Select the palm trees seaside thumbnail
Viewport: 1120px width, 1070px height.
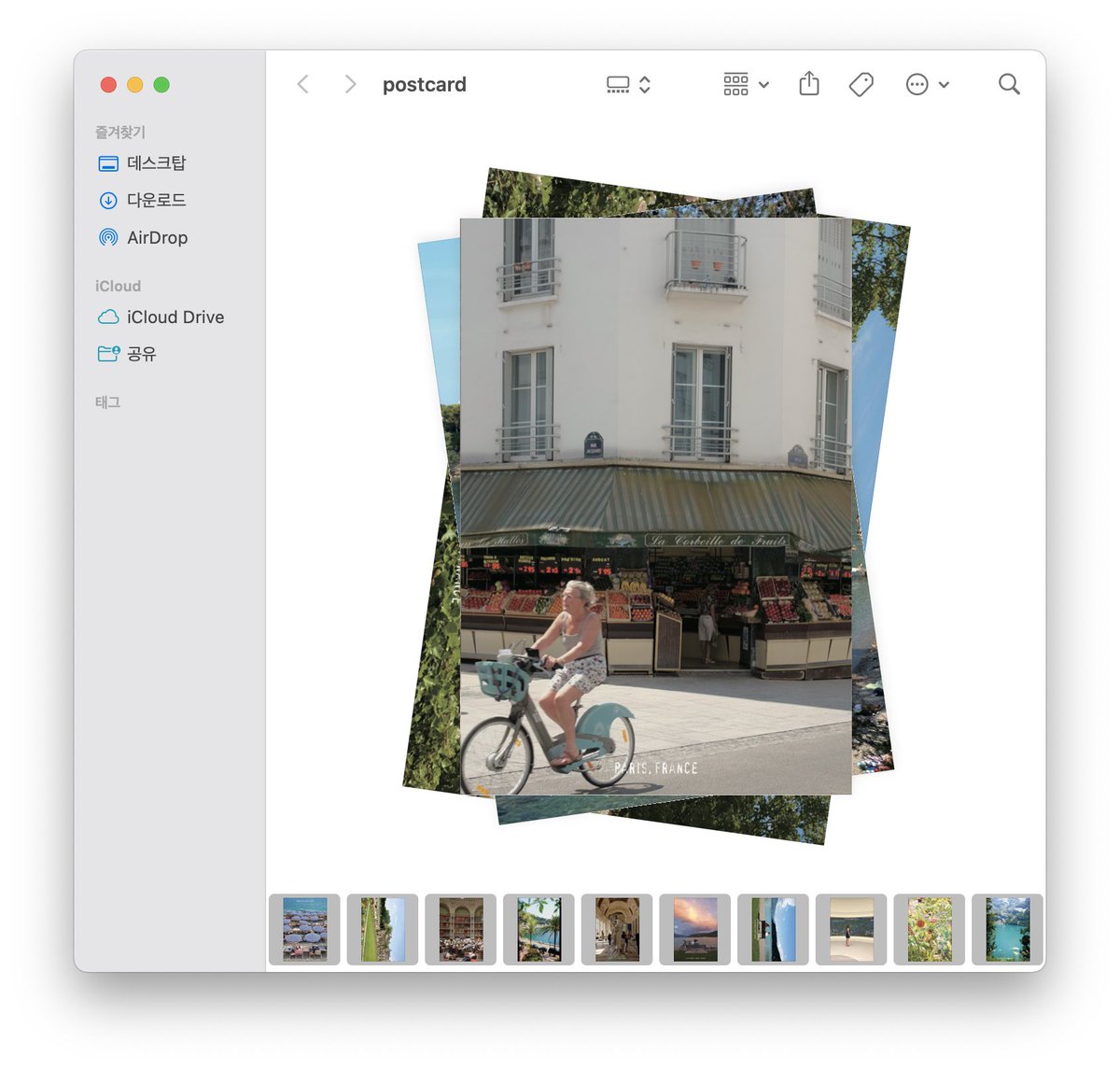(x=539, y=929)
